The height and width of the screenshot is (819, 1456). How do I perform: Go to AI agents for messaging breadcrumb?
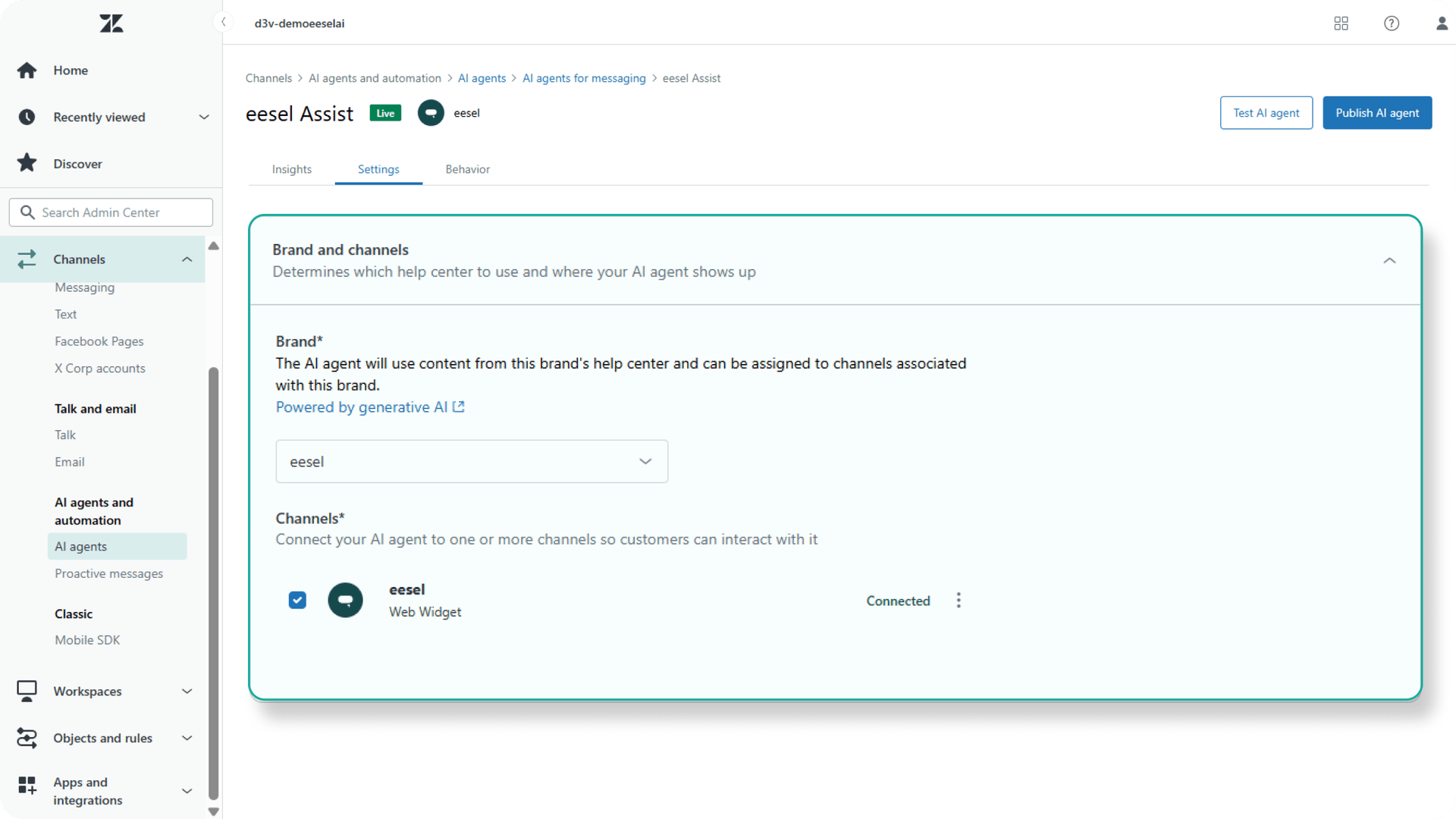[584, 78]
